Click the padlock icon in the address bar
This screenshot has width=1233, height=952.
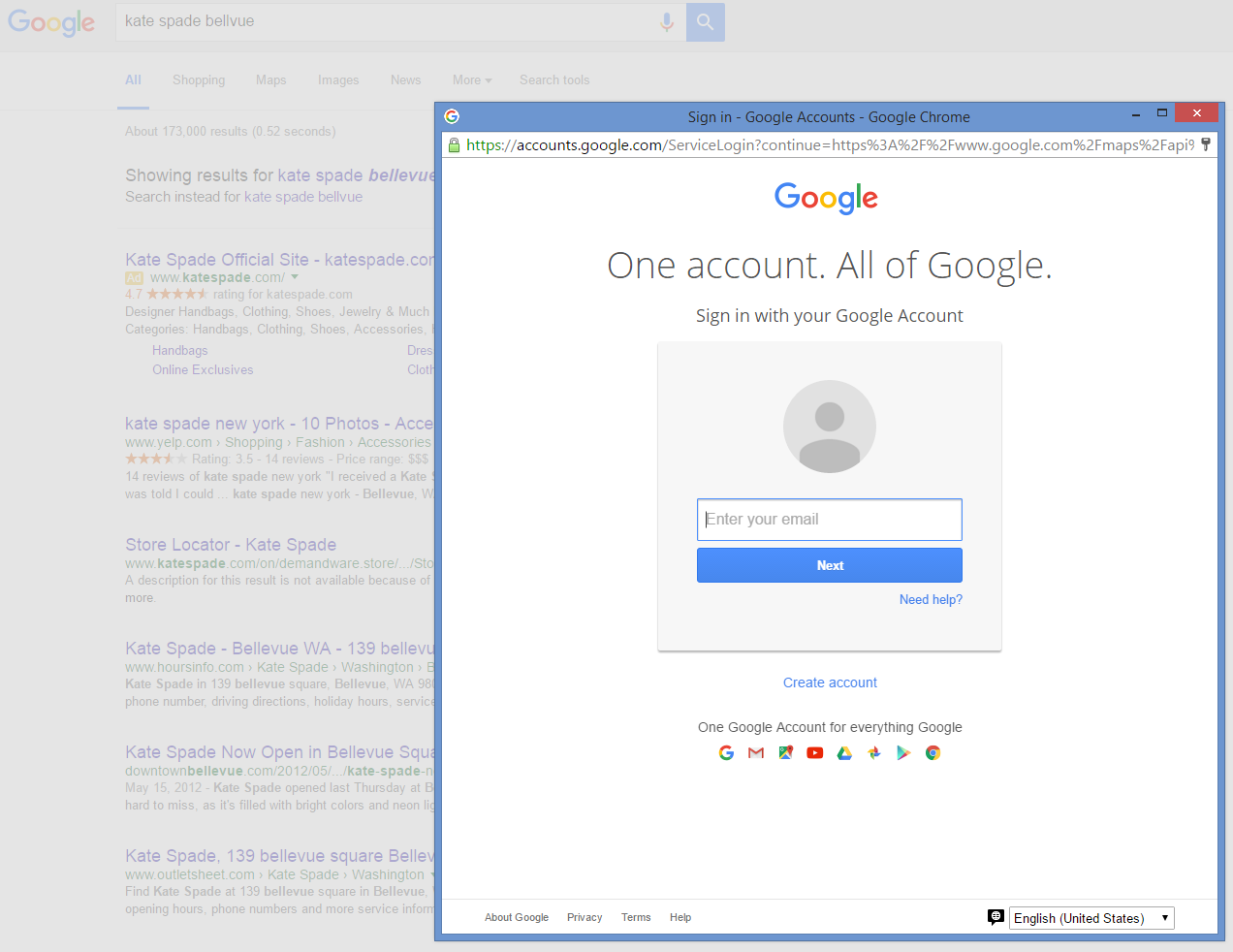point(454,144)
